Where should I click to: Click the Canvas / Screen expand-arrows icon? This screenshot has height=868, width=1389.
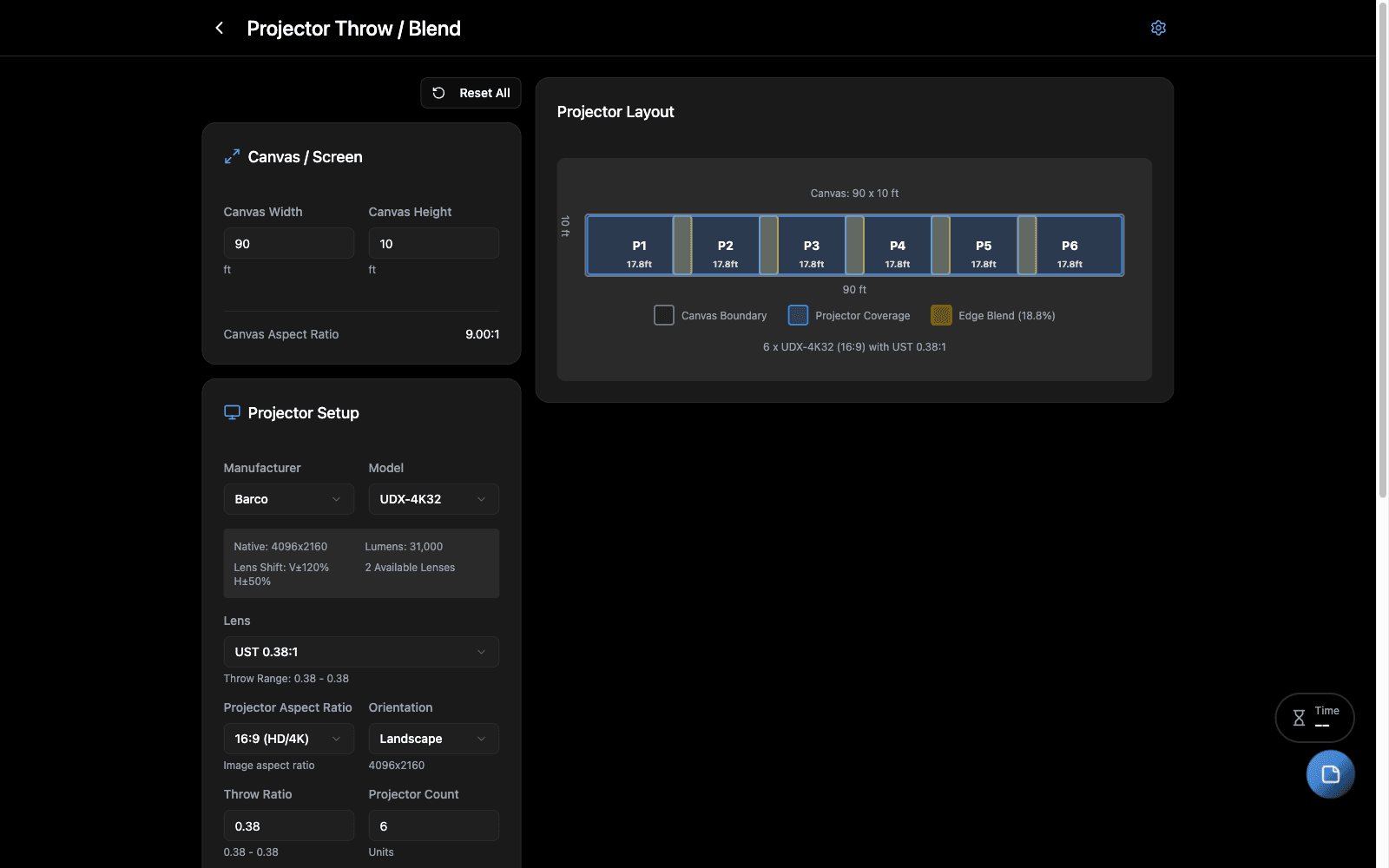(232, 157)
